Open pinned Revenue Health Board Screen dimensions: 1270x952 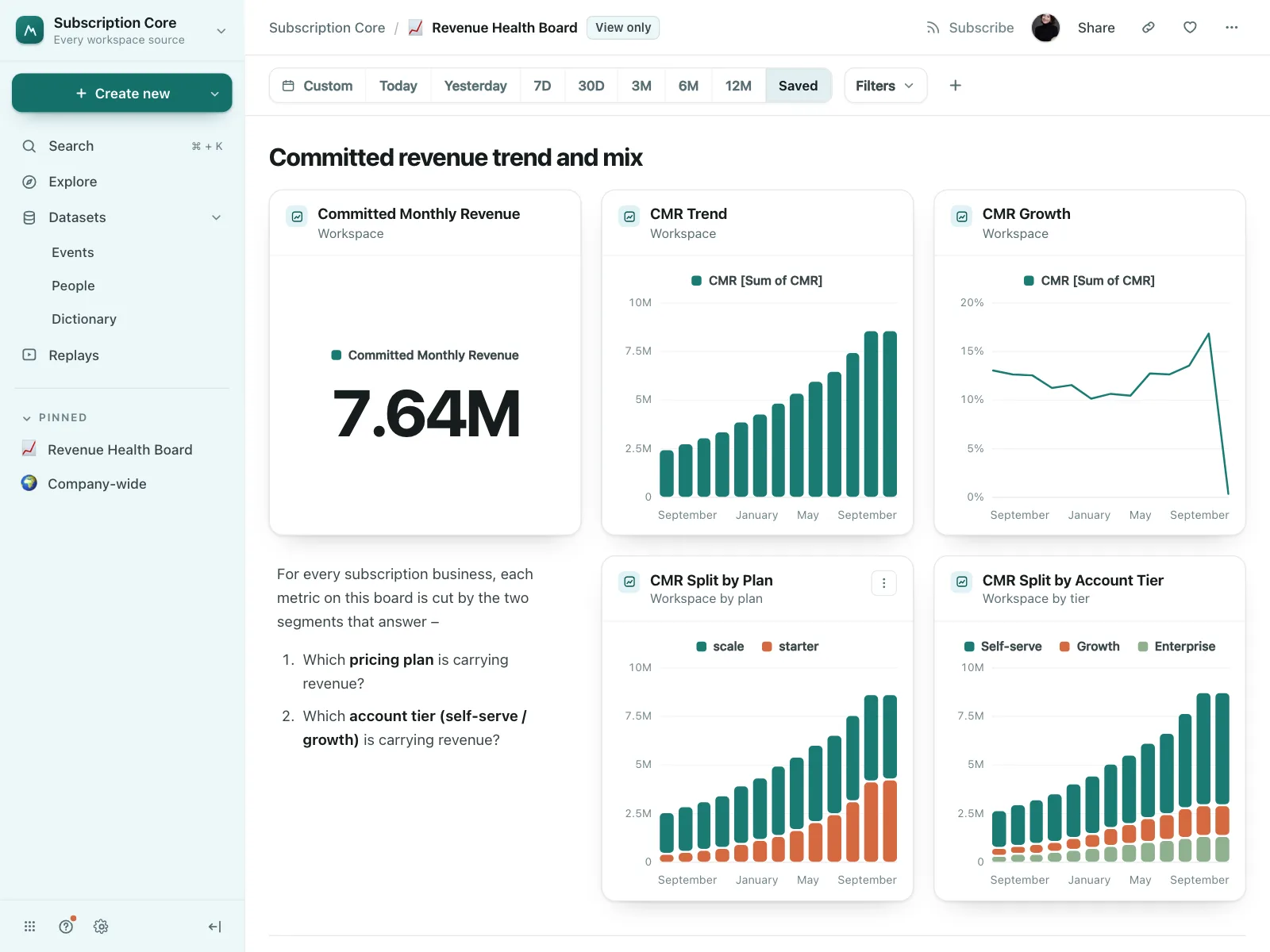point(120,450)
